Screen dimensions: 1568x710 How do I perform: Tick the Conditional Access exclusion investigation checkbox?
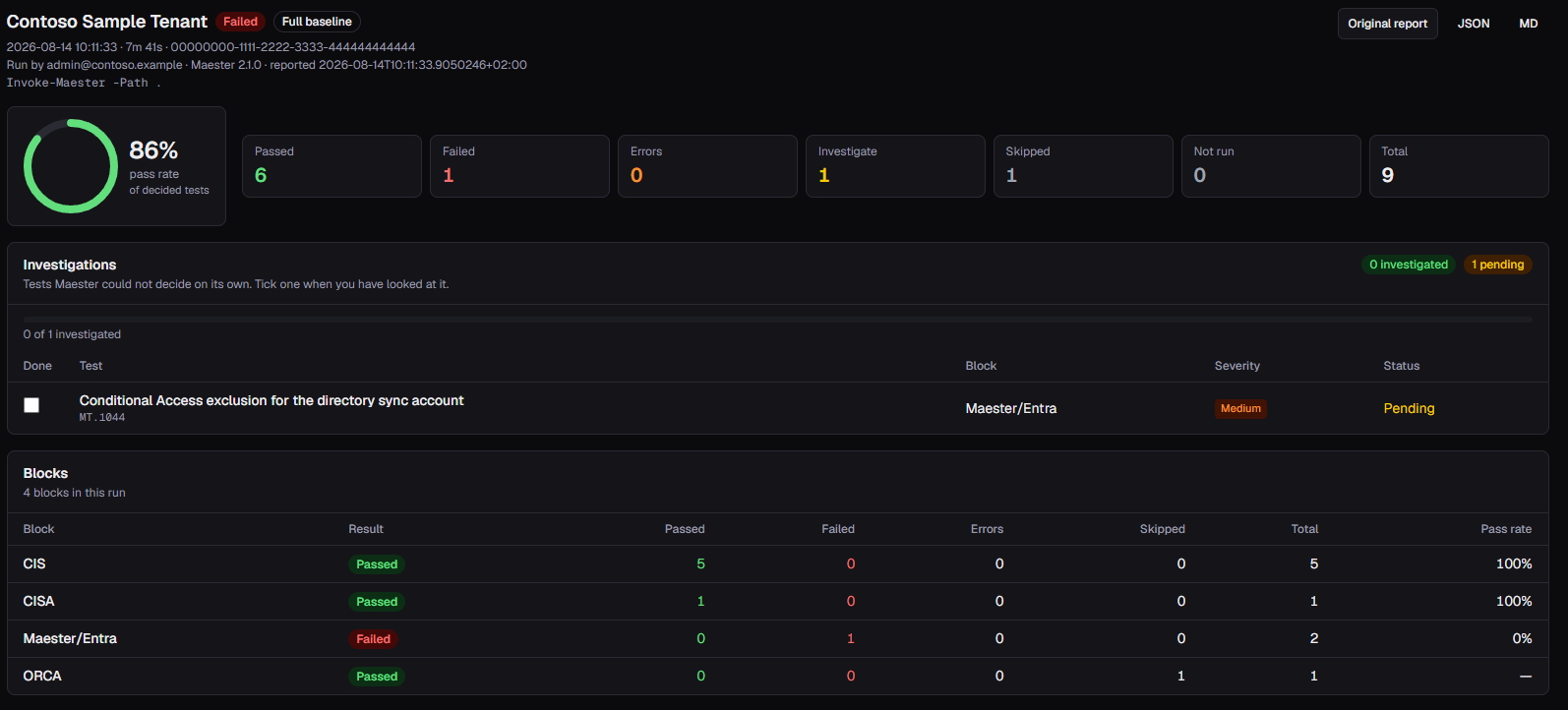[x=31, y=405]
